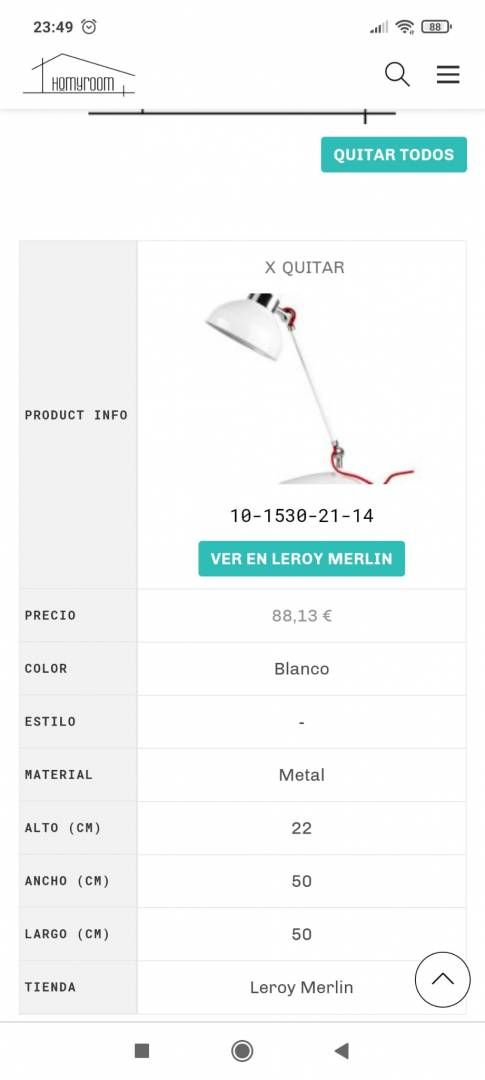Click the QUITAR TODOS button
This screenshot has width=485, height=1080.
pyautogui.click(x=394, y=154)
